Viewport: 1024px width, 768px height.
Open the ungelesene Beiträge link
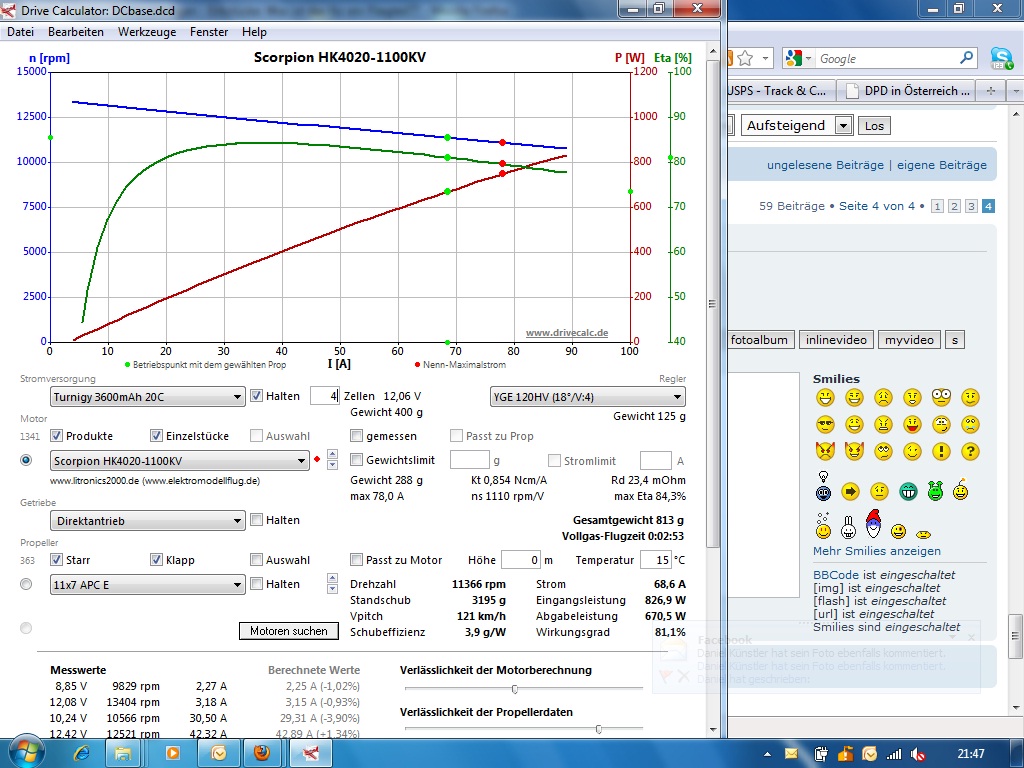(x=825, y=165)
